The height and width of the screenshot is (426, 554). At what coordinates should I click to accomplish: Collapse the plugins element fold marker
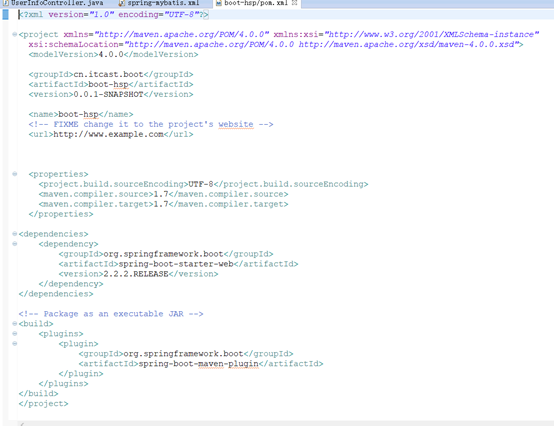point(14,333)
